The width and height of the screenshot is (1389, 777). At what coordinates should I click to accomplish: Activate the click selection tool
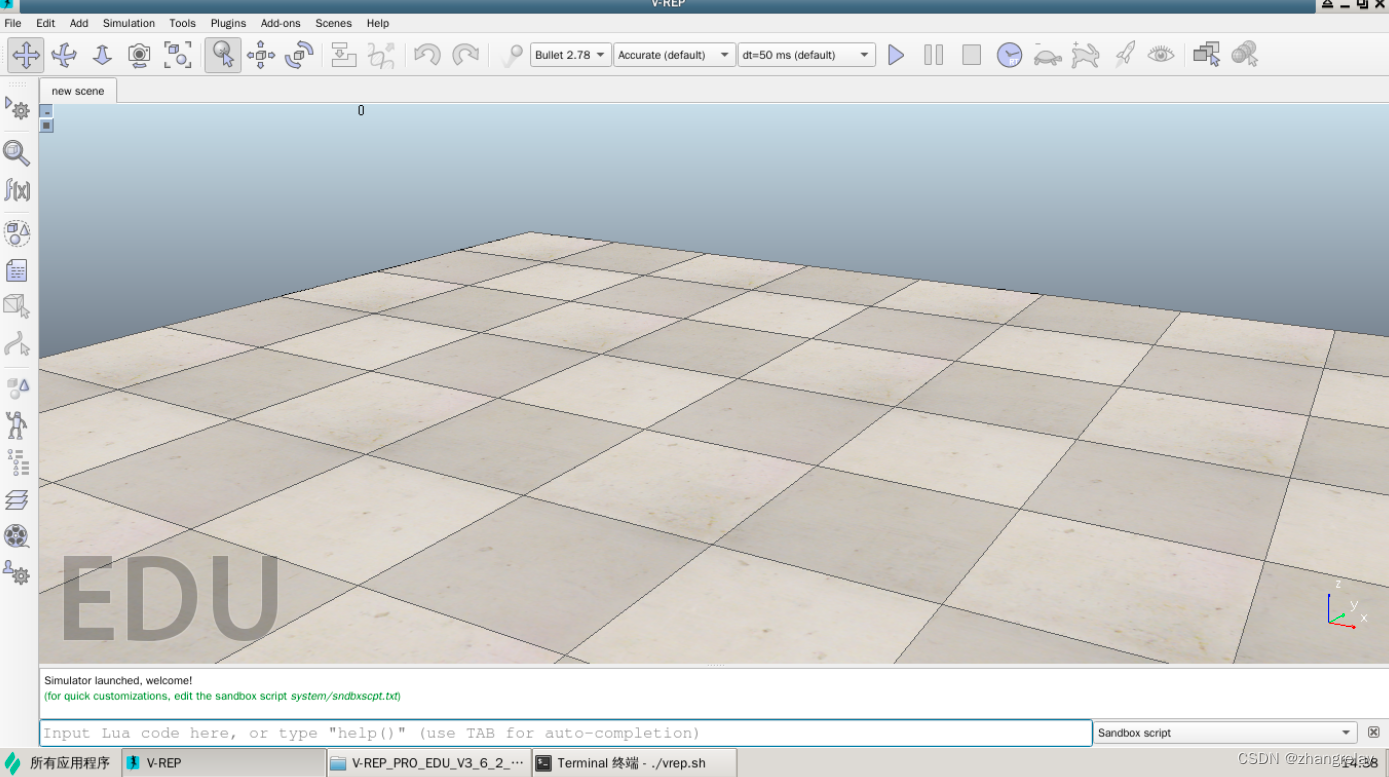[x=223, y=55]
